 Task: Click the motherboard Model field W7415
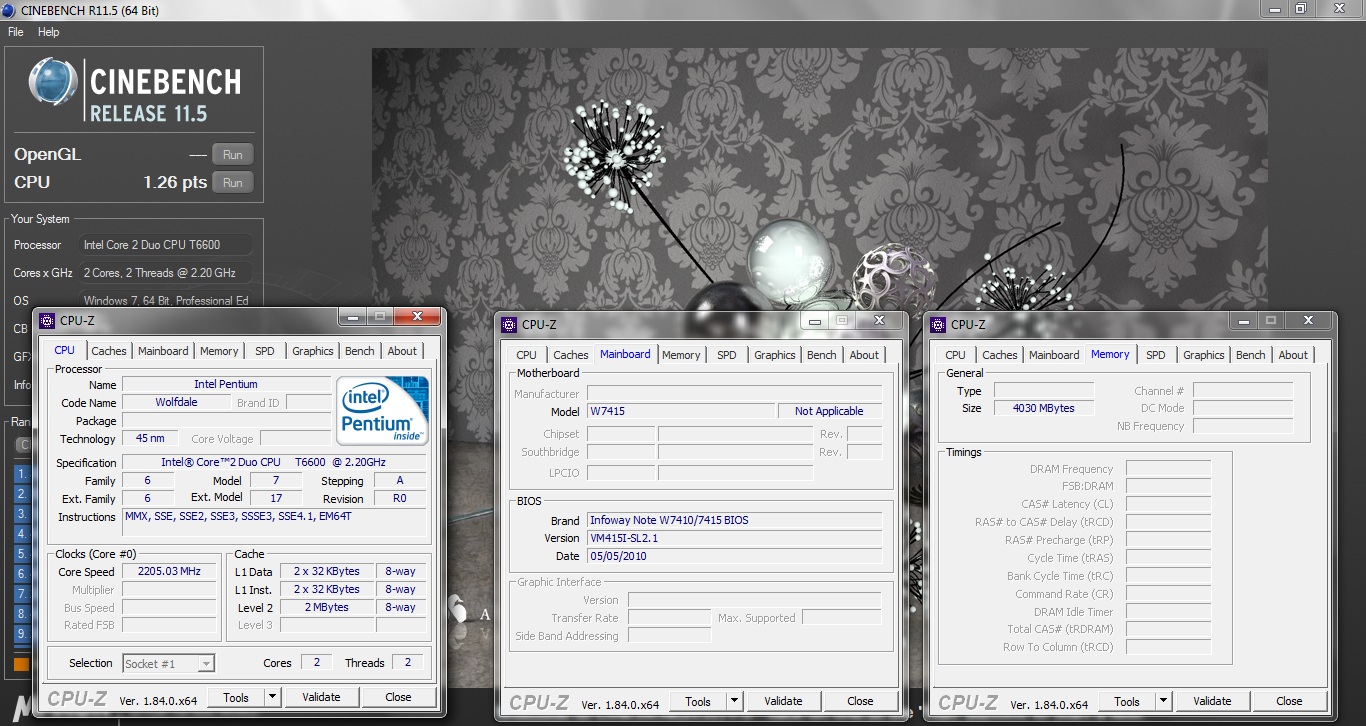(x=680, y=411)
